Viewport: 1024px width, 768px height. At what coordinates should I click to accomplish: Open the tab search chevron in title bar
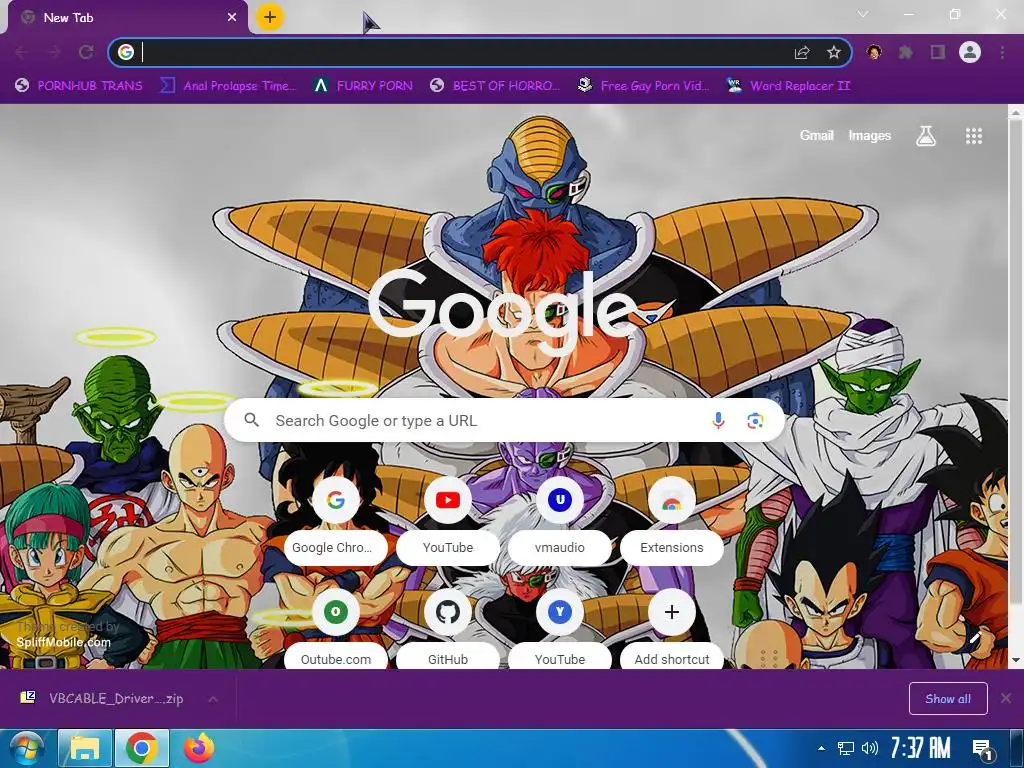coord(863,14)
